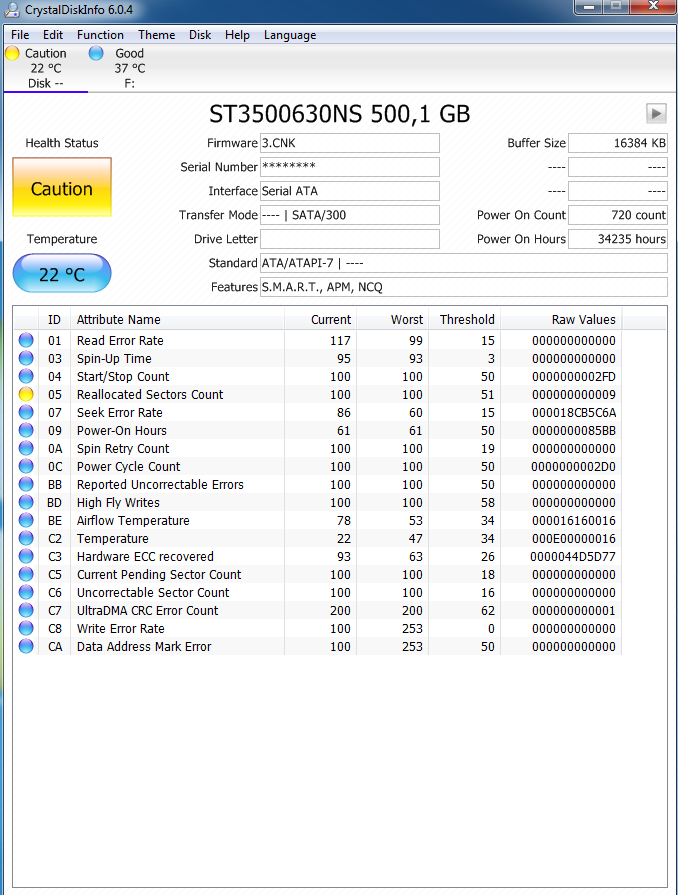Click the CrystalDiskInfo app icon in title bar
This screenshot has width=678, height=895.
pos(11,9)
